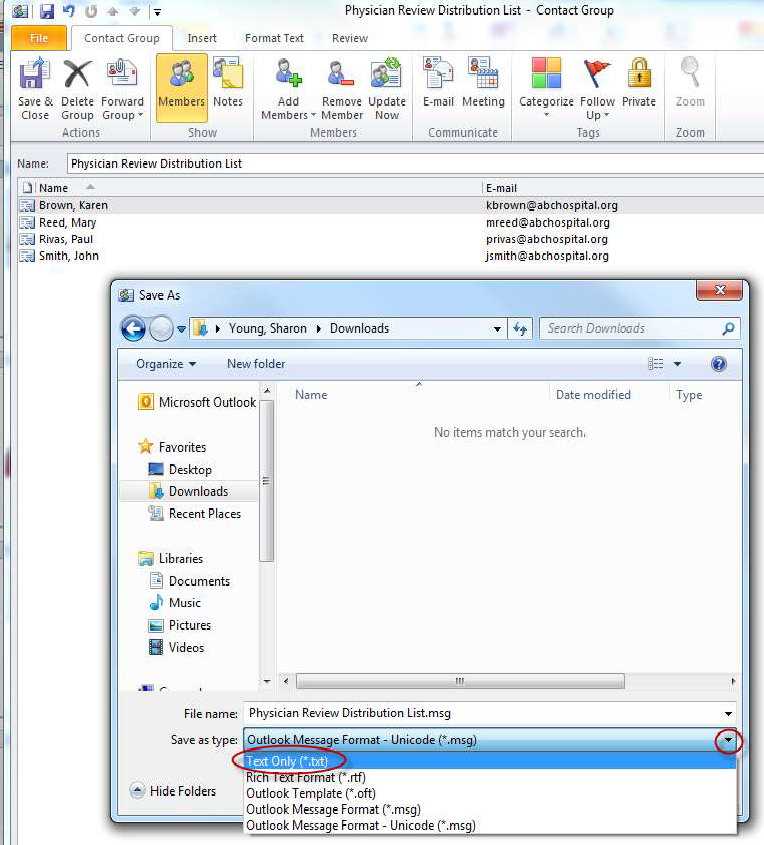Select Favorites in navigation pane
The height and width of the screenshot is (845, 764).
click(172, 447)
